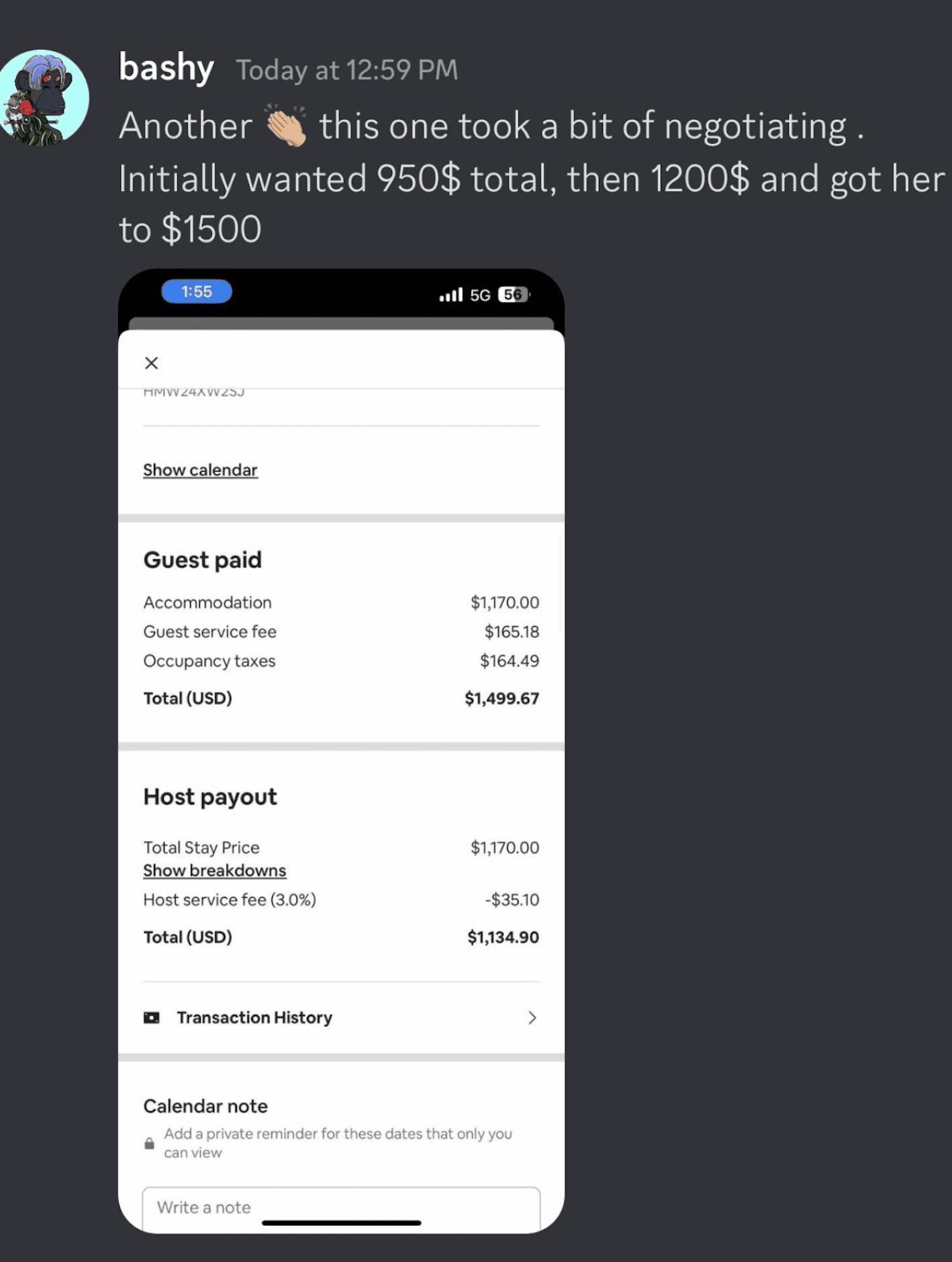Click the bashy username
Screen dimensions: 952x1262
(166, 68)
